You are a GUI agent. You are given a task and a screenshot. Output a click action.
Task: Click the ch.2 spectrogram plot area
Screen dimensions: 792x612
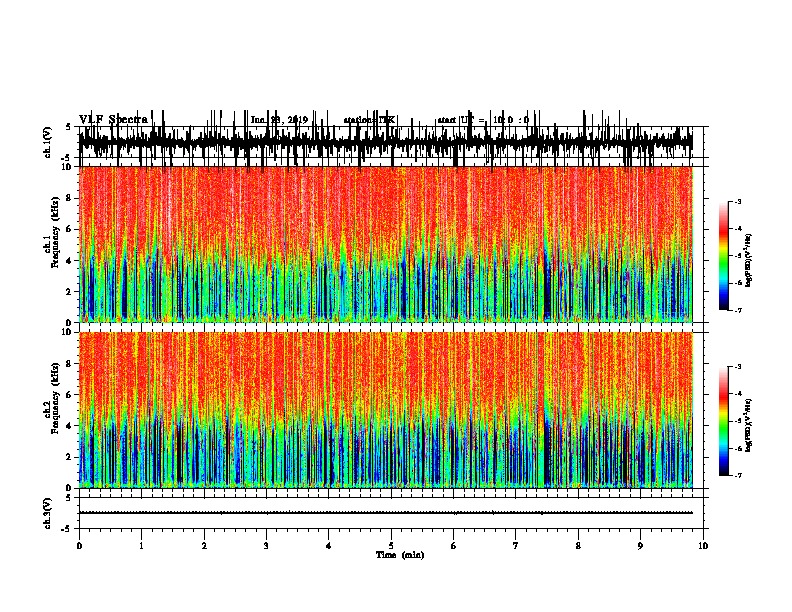point(386,410)
